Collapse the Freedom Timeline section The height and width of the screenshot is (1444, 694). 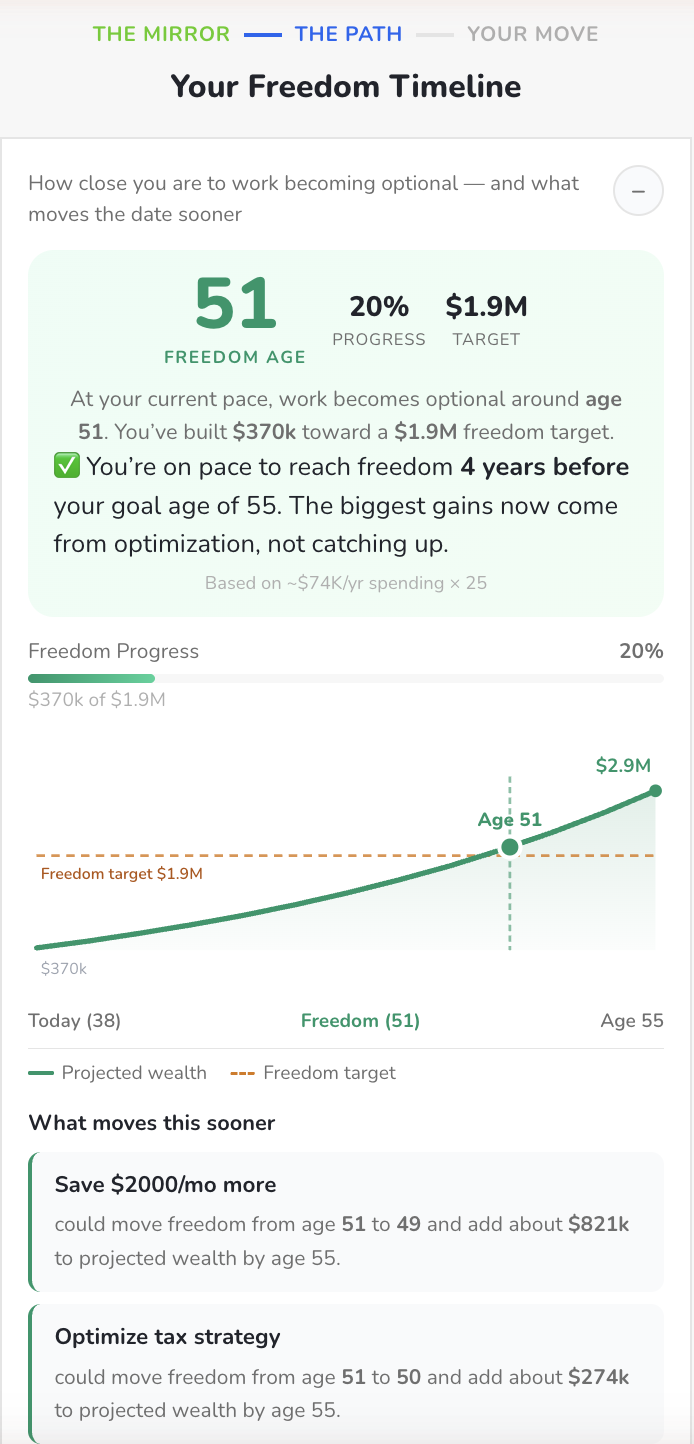point(637,190)
